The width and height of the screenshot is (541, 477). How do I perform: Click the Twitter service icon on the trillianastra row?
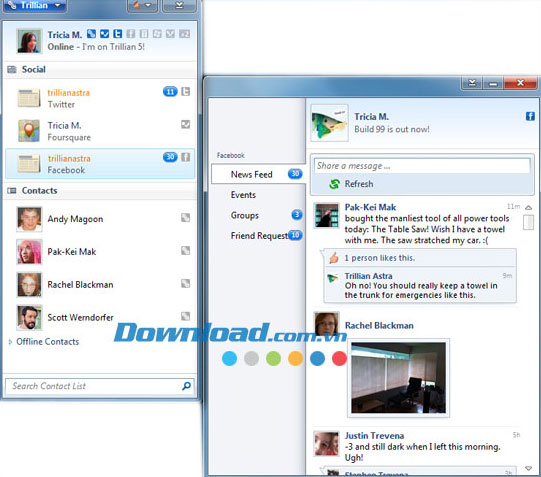(x=186, y=92)
